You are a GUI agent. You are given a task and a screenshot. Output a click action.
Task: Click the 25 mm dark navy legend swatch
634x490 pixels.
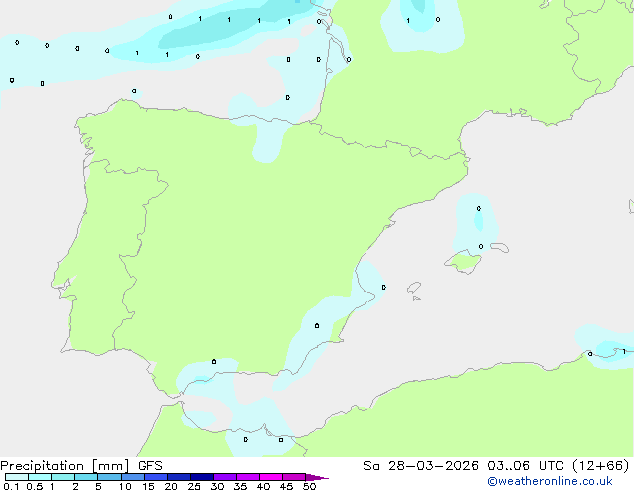[202, 477]
